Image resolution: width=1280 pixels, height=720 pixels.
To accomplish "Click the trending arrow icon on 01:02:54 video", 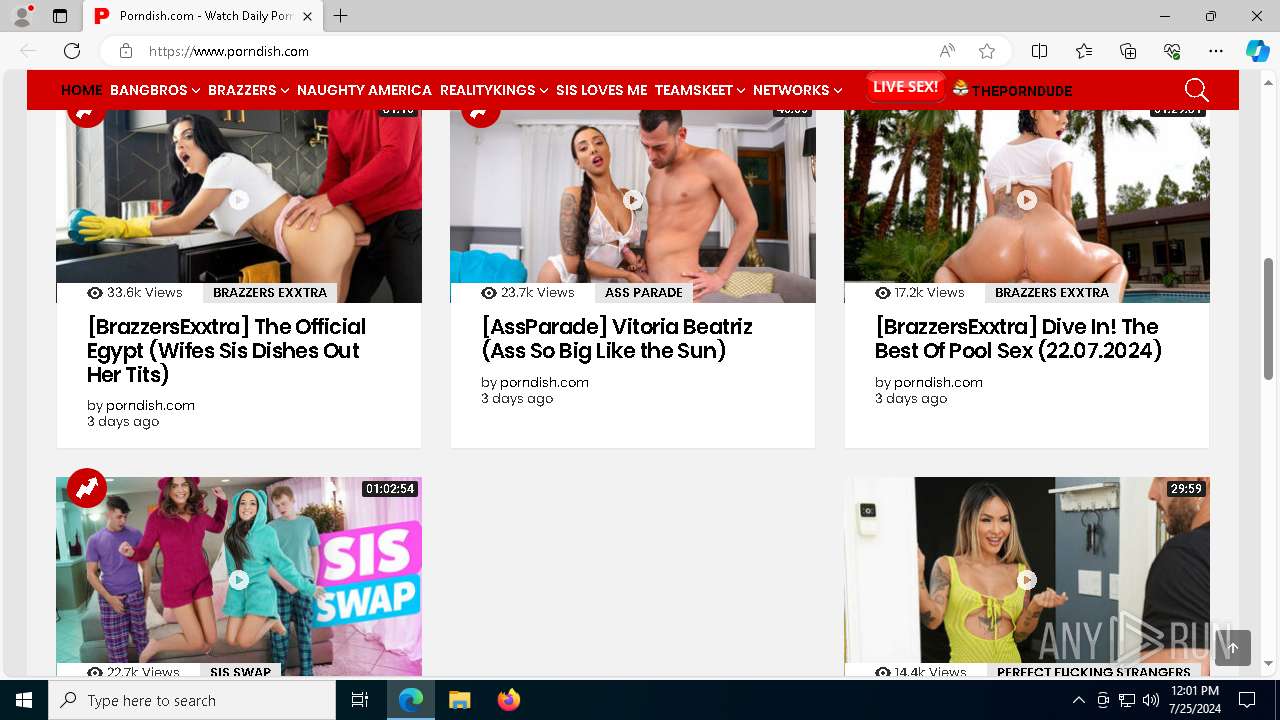I will click(x=87, y=488).
